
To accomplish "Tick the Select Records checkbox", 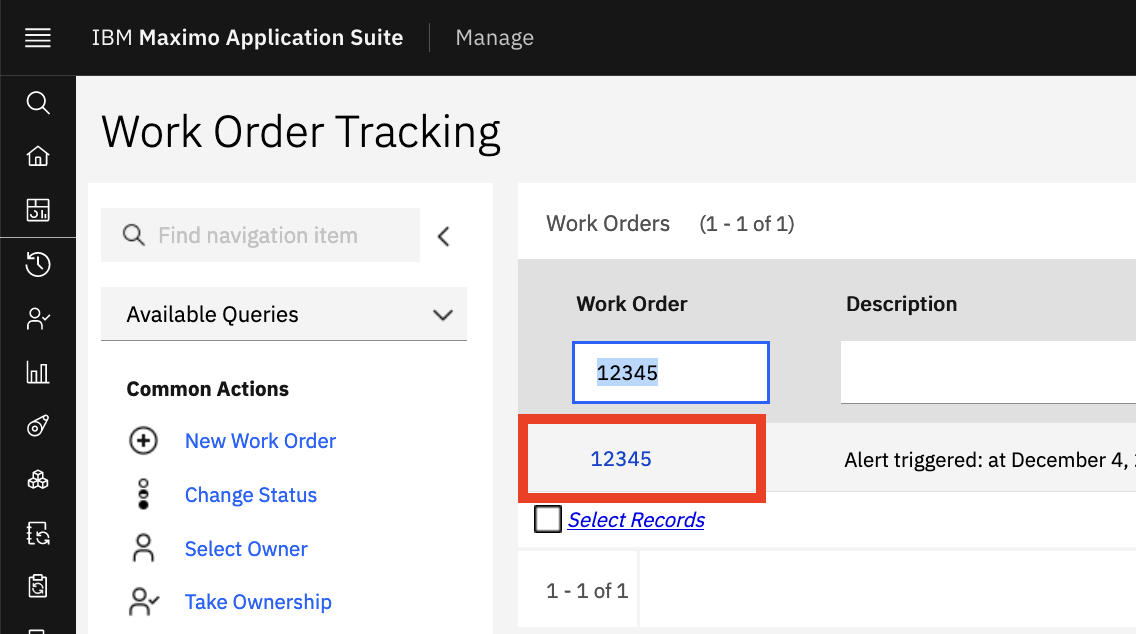I will [x=548, y=519].
